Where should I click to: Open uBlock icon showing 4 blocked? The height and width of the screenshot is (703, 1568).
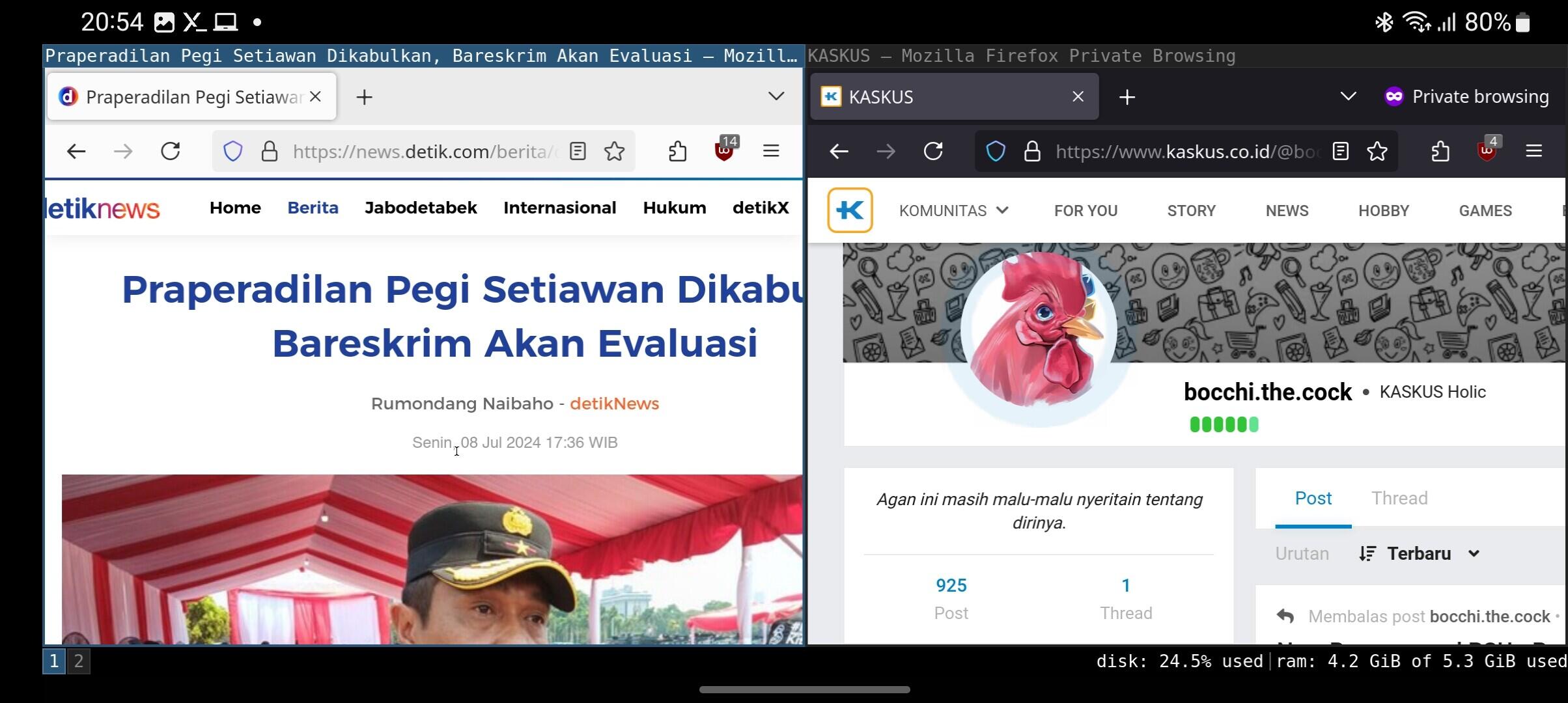(1488, 150)
